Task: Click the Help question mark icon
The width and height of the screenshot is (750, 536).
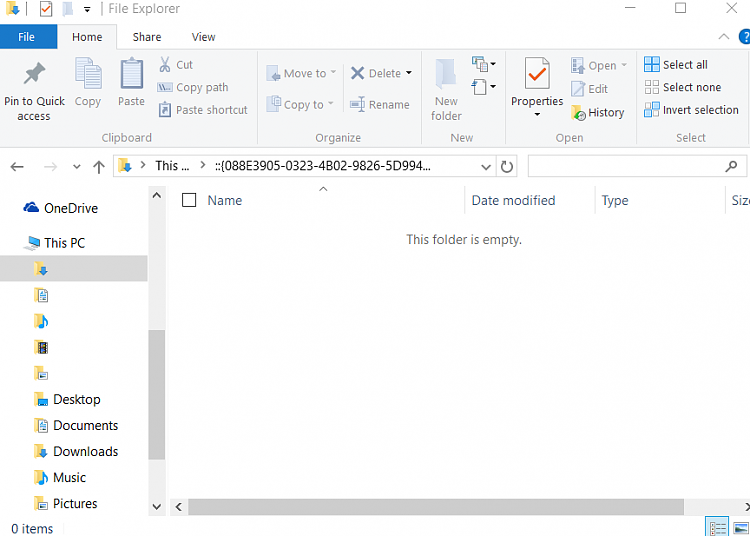Action: tap(745, 37)
